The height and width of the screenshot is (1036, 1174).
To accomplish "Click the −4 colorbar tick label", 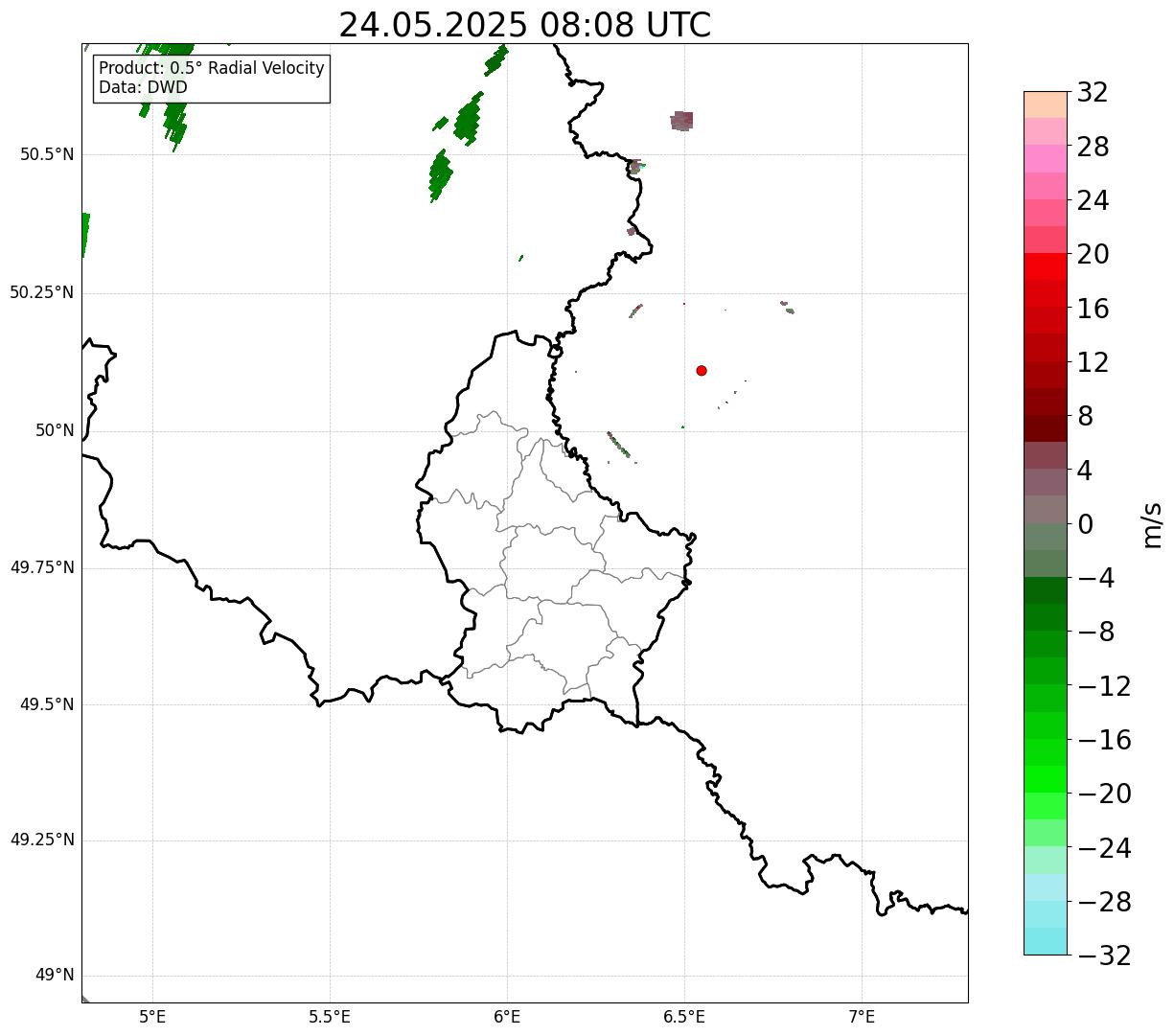I will 1096,579.
